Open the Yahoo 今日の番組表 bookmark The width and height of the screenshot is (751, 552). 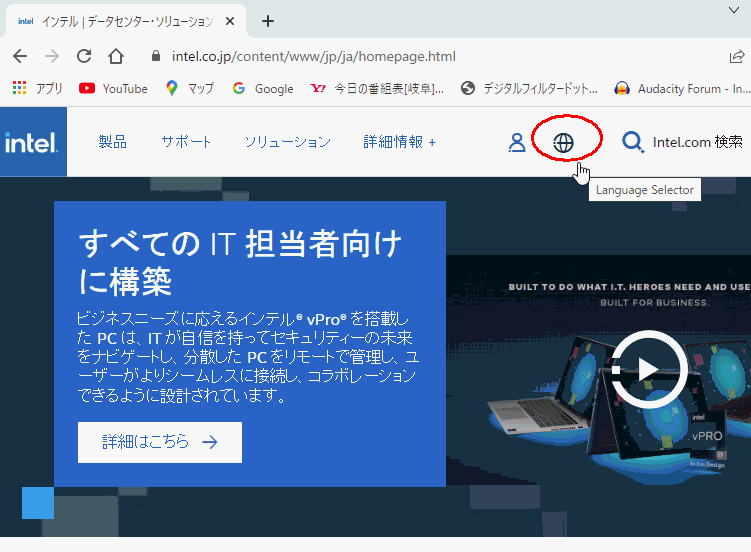[377, 88]
